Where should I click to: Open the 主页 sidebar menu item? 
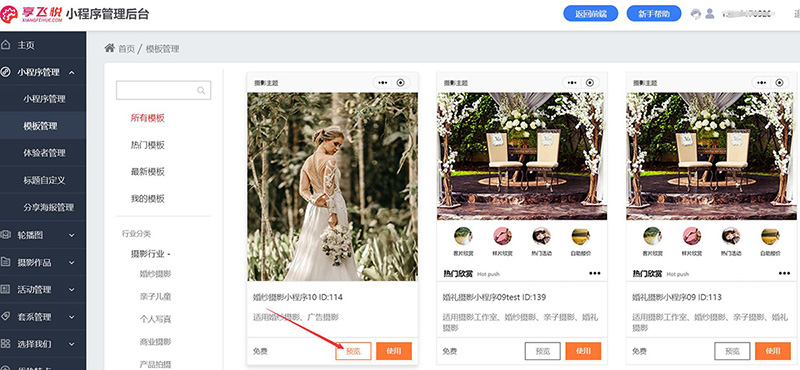(x=43, y=45)
